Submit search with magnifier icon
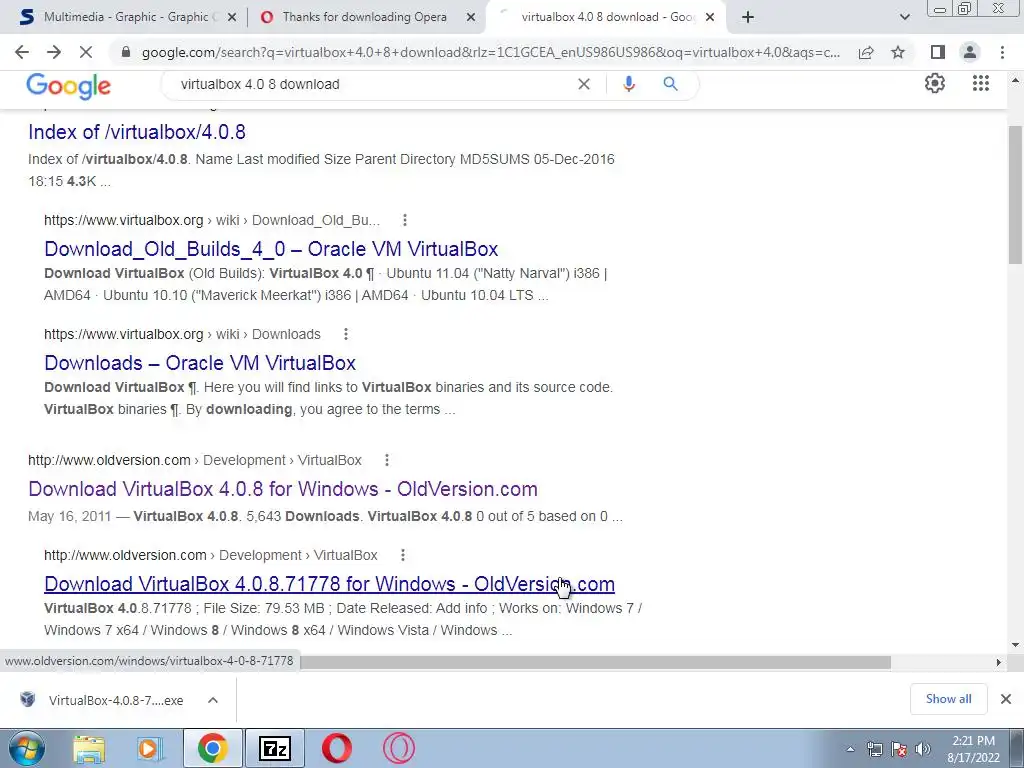1024x768 pixels. [x=670, y=84]
